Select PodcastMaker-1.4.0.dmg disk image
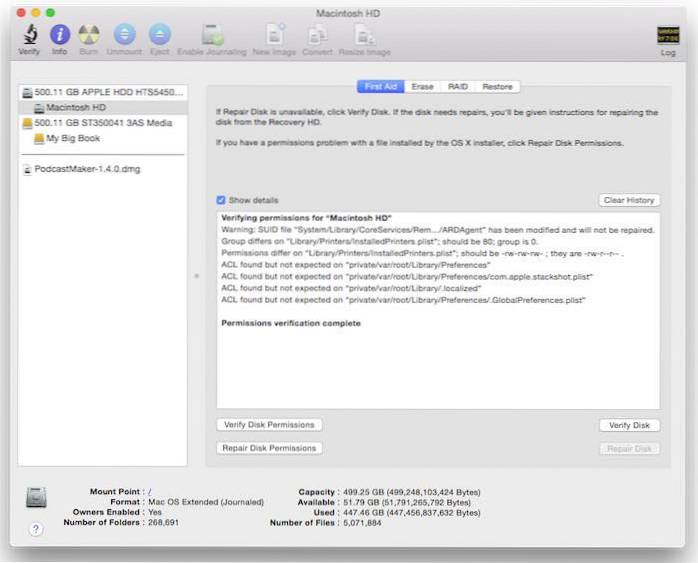 [87, 169]
